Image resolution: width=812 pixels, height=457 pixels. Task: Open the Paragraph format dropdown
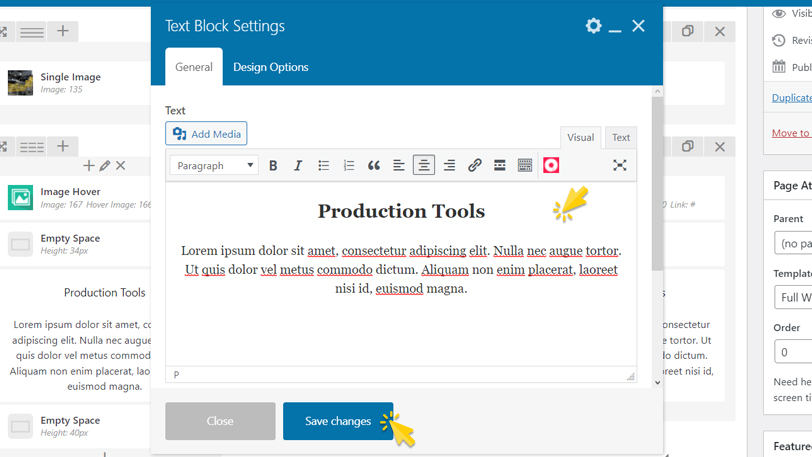(214, 166)
